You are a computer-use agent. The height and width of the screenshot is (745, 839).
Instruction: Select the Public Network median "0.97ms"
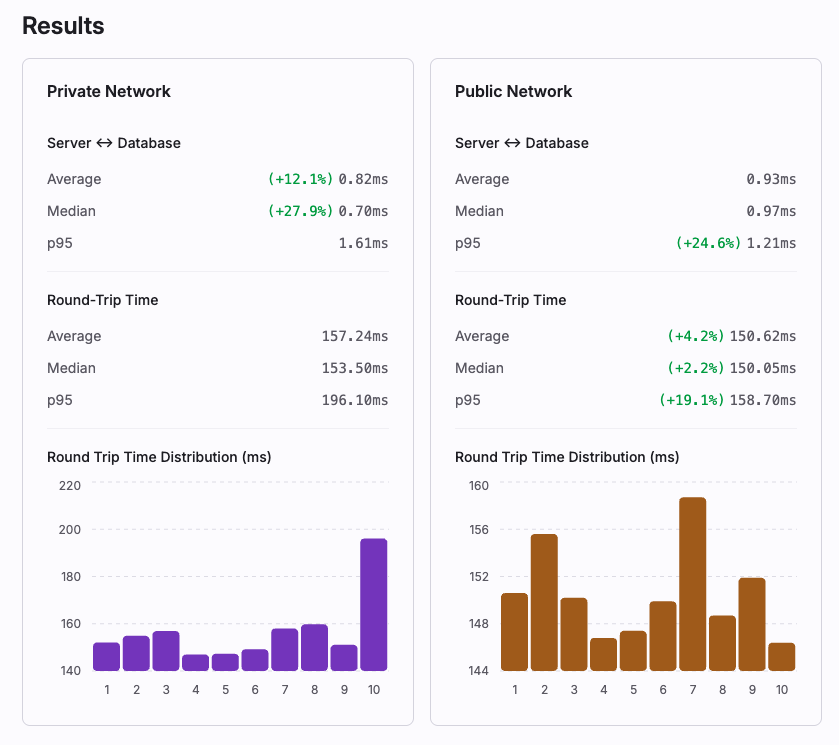point(771,211)
